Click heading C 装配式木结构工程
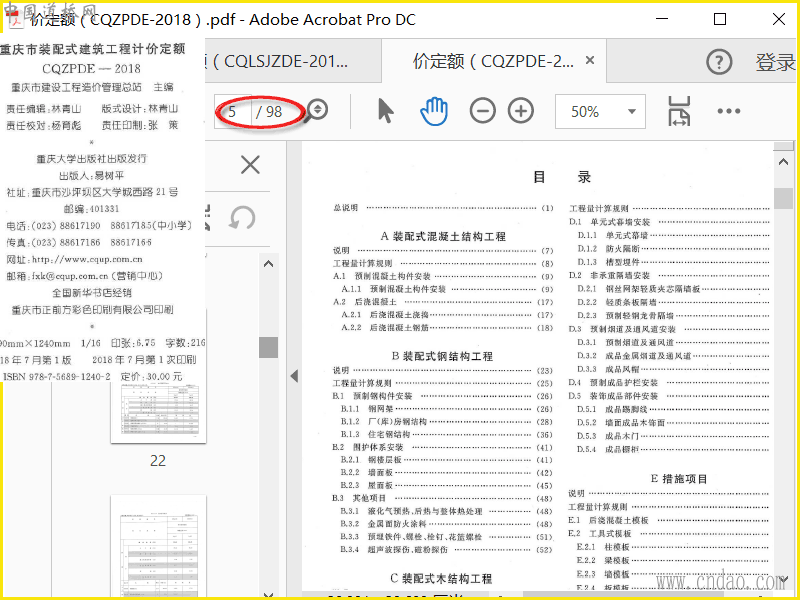The height and width of the screenshot is (600, 800). 441,579
